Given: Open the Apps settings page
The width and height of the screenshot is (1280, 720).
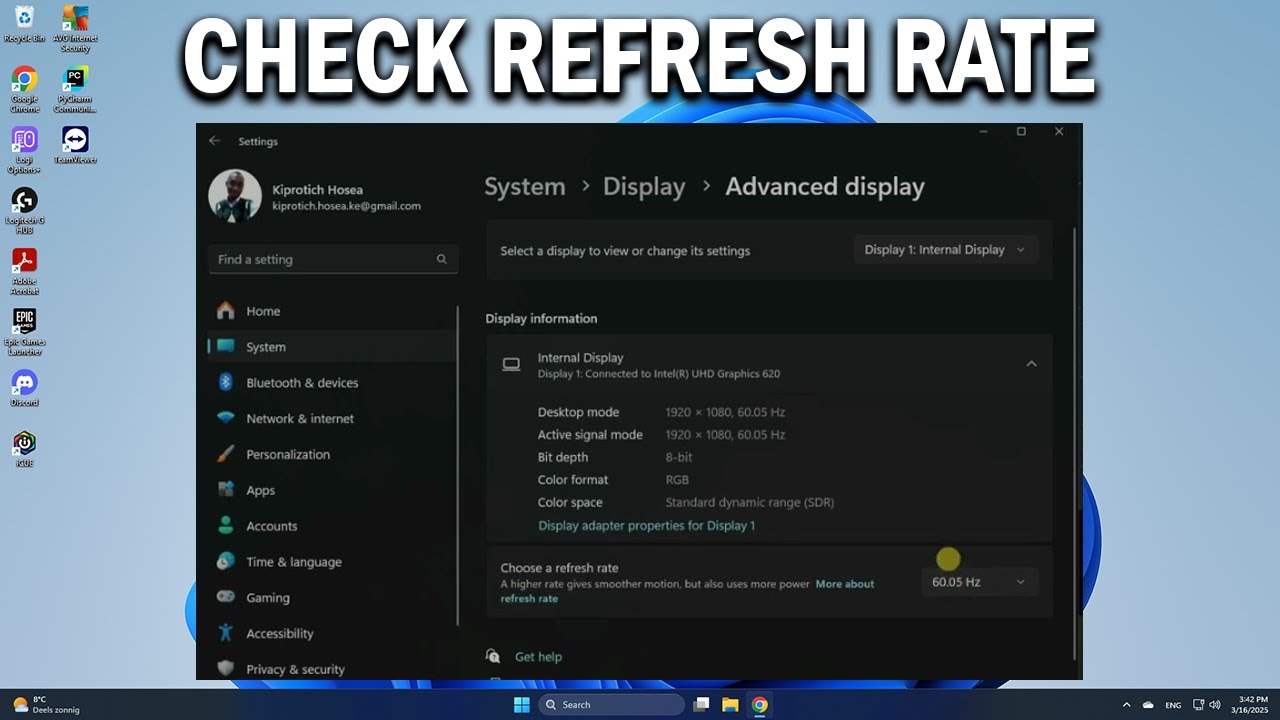Looking at the screenshot, I should pos(332,491).
